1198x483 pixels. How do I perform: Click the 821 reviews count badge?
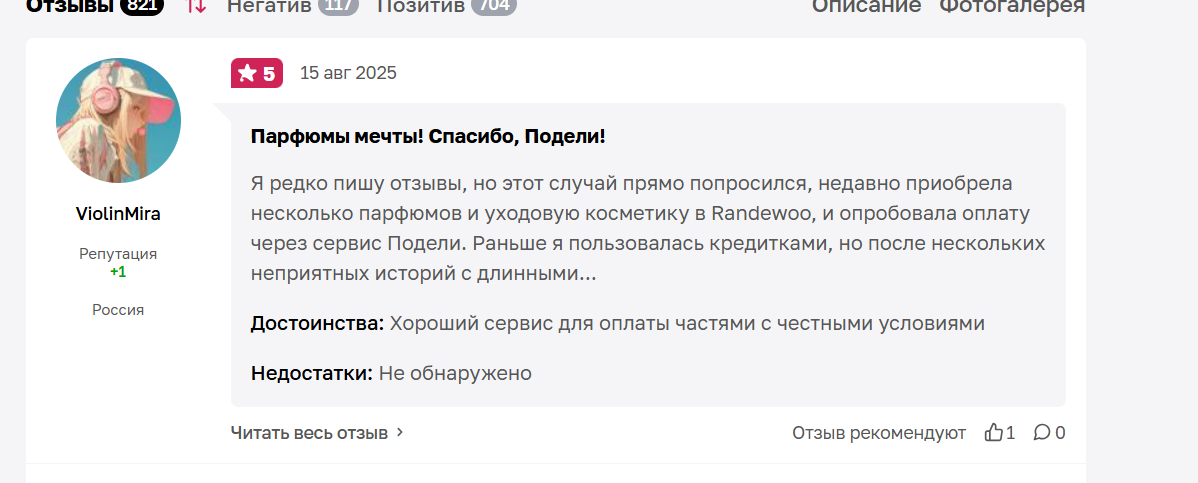(142, 6)
